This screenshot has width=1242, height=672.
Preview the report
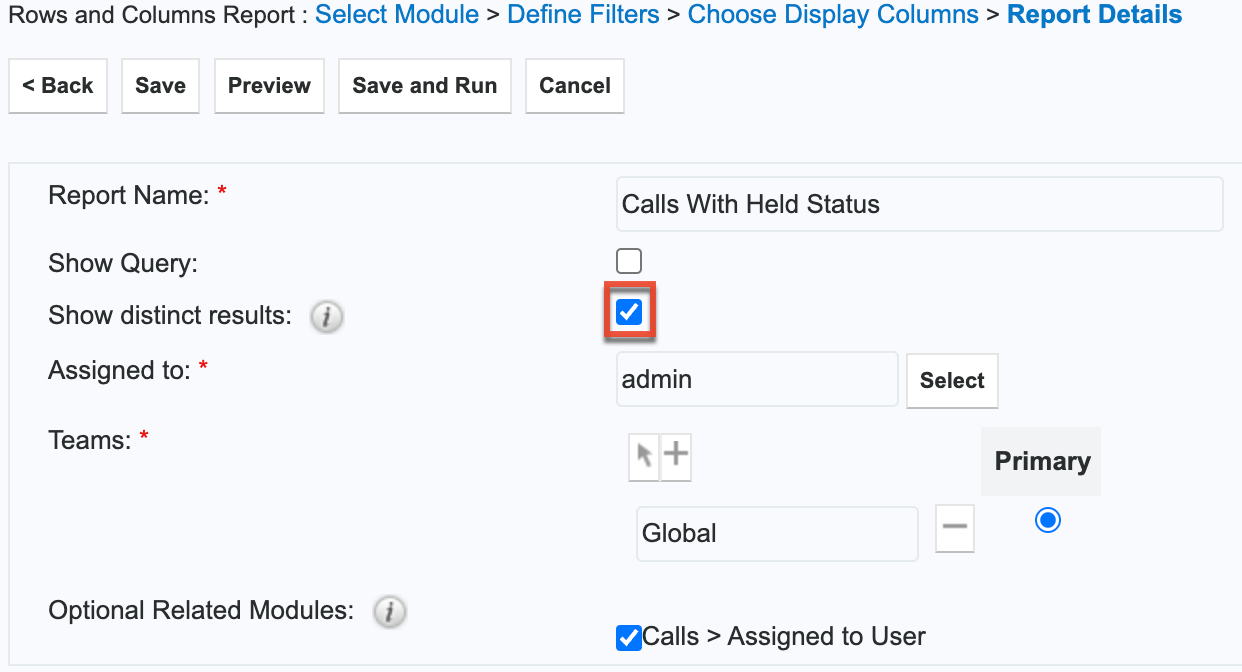pyautogui.click(x=269, y=86)
